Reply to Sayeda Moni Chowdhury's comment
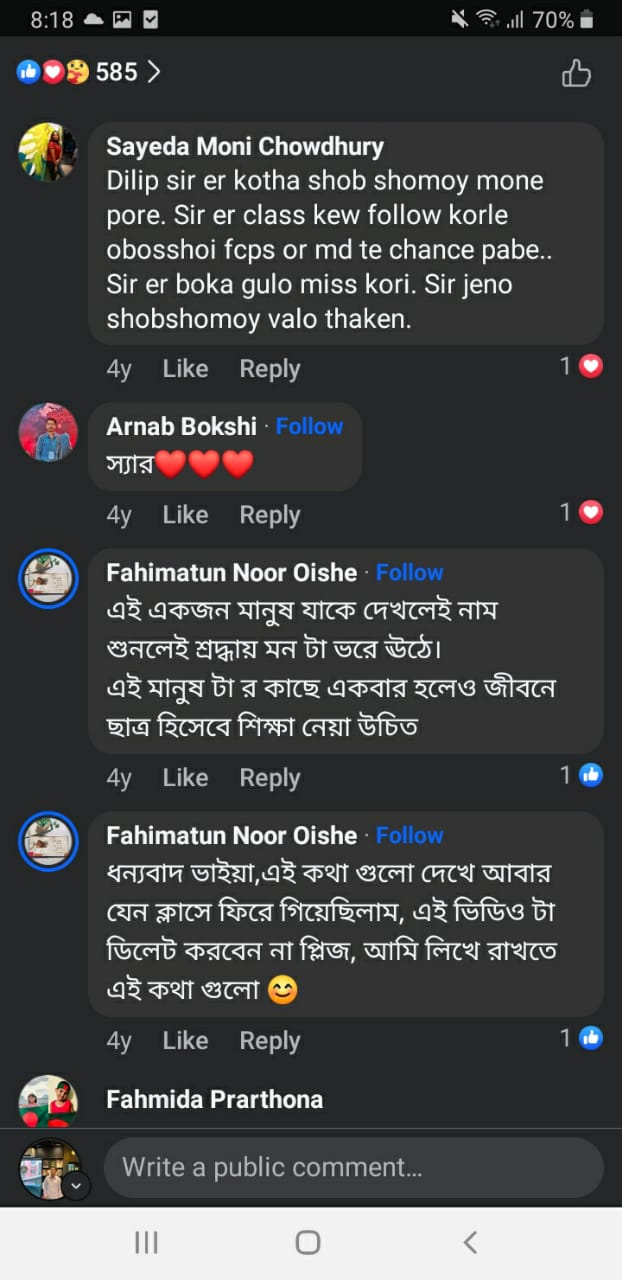This screenshot has width=622, height=1280. click(x=269, y=369)
